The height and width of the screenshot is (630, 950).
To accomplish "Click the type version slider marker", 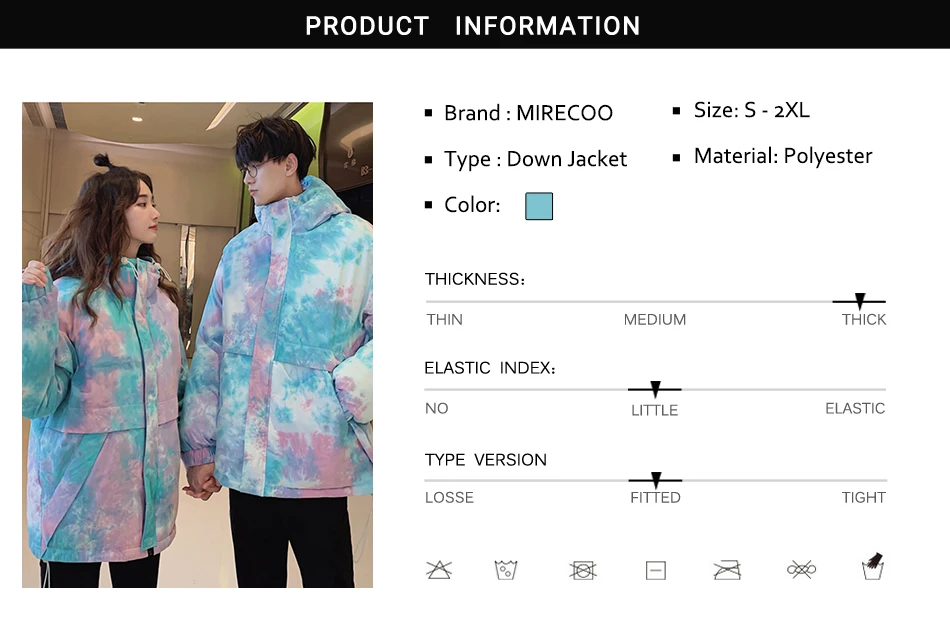I will [656, 480].
